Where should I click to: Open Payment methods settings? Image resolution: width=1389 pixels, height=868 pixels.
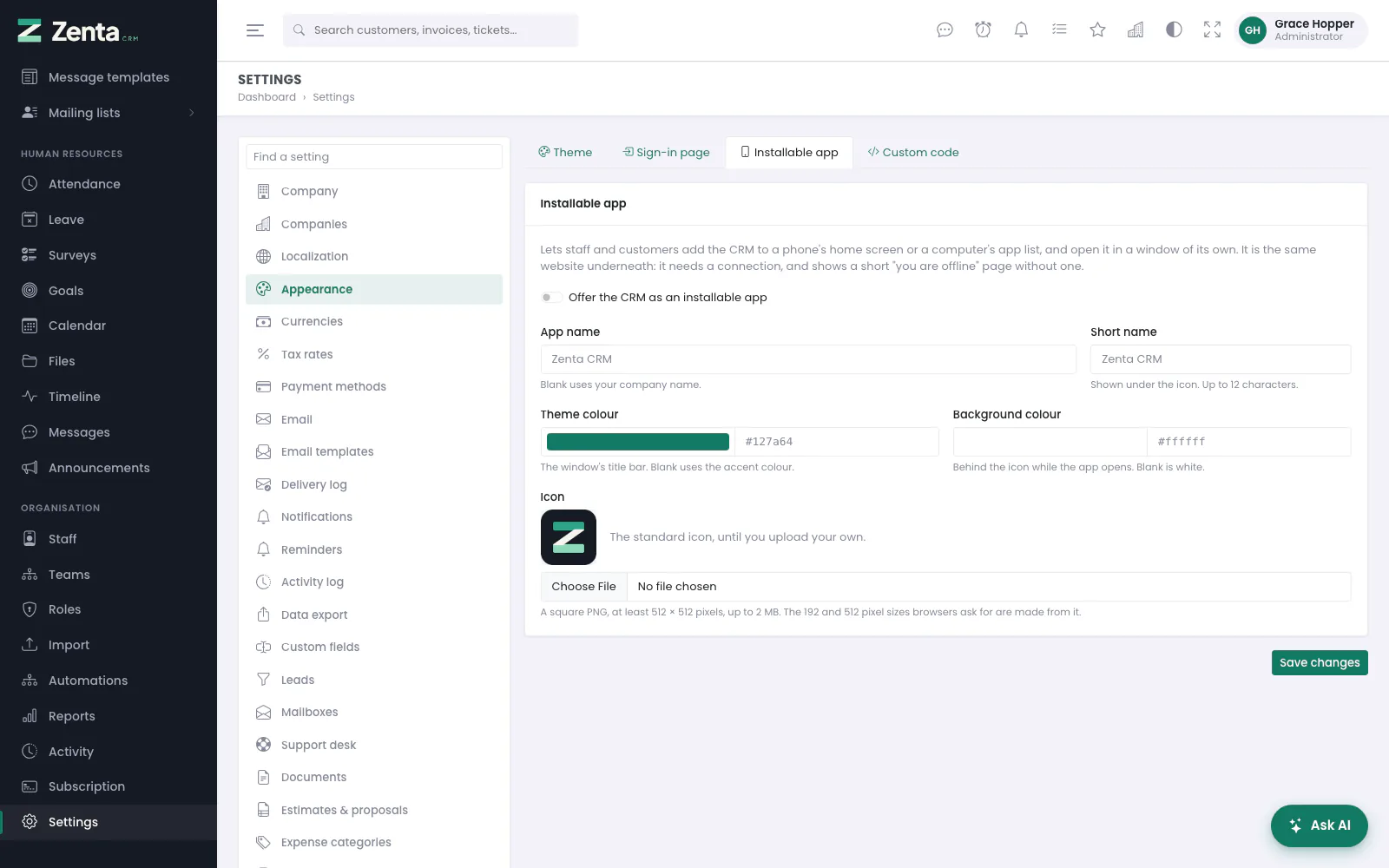(x=374, y=387)
